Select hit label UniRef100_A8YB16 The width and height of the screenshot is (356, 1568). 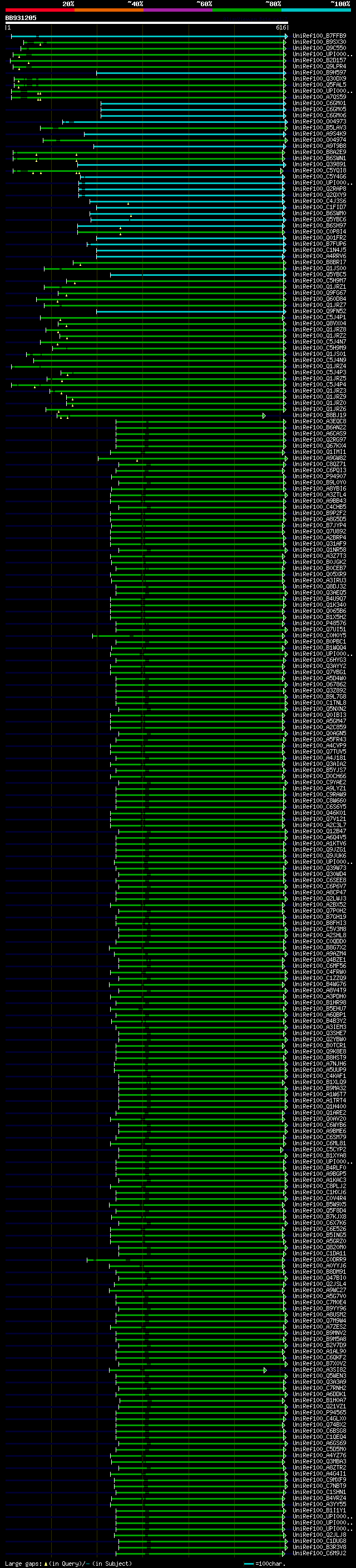(319, 489)
